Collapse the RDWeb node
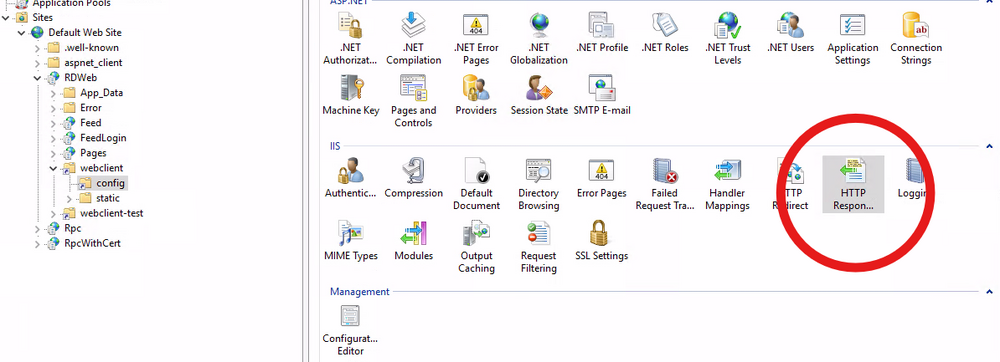1000x362 pixels. point(38,78)
